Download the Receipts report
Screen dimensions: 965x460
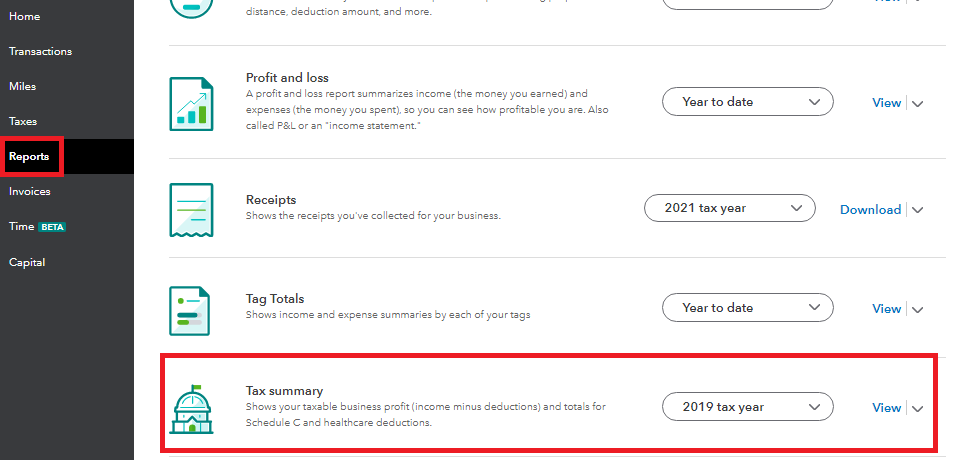[x=870, y=209]
